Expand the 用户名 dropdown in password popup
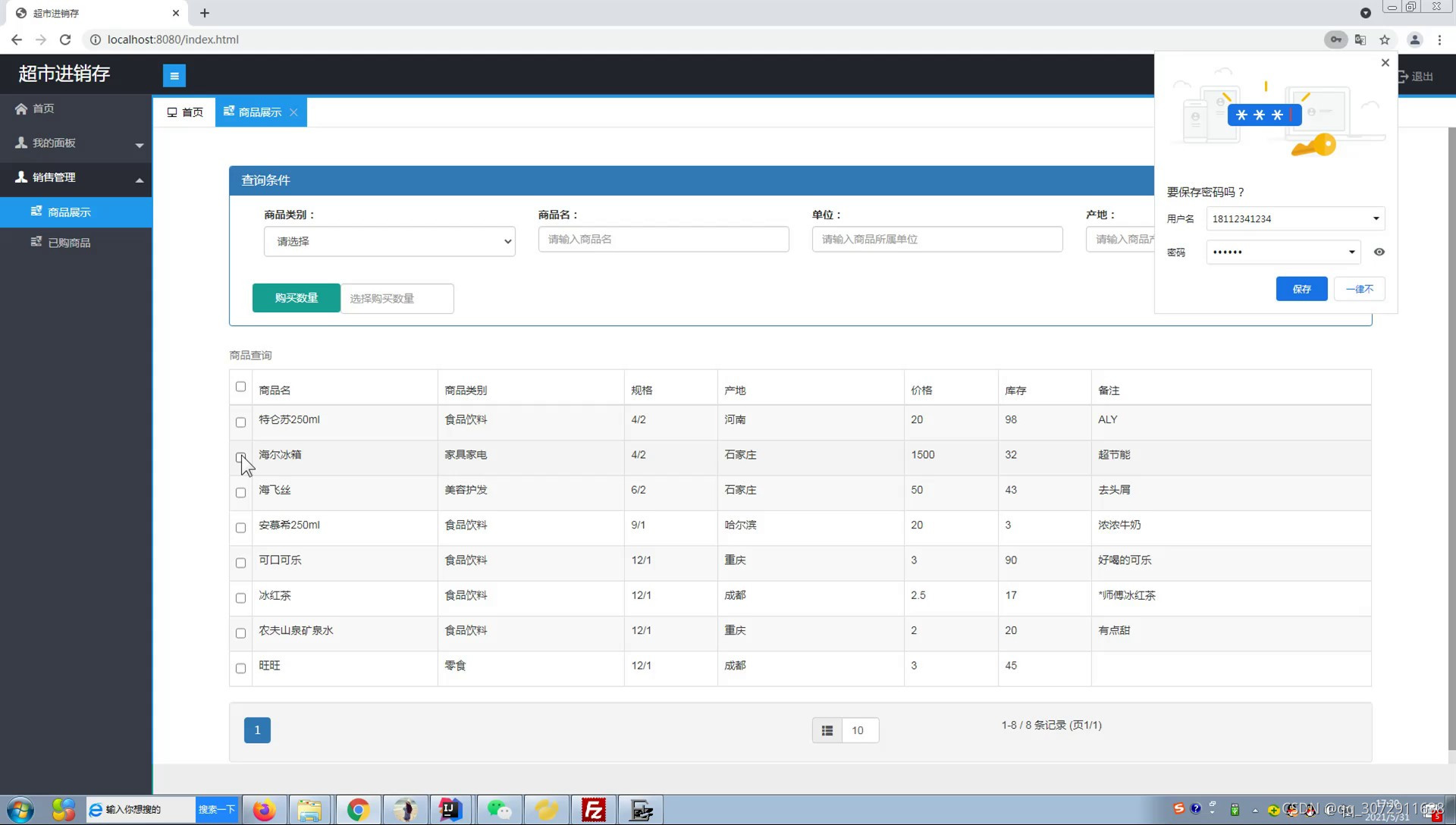The height and width of the screenshot is (825, 1456). (x=1376, y=218)
